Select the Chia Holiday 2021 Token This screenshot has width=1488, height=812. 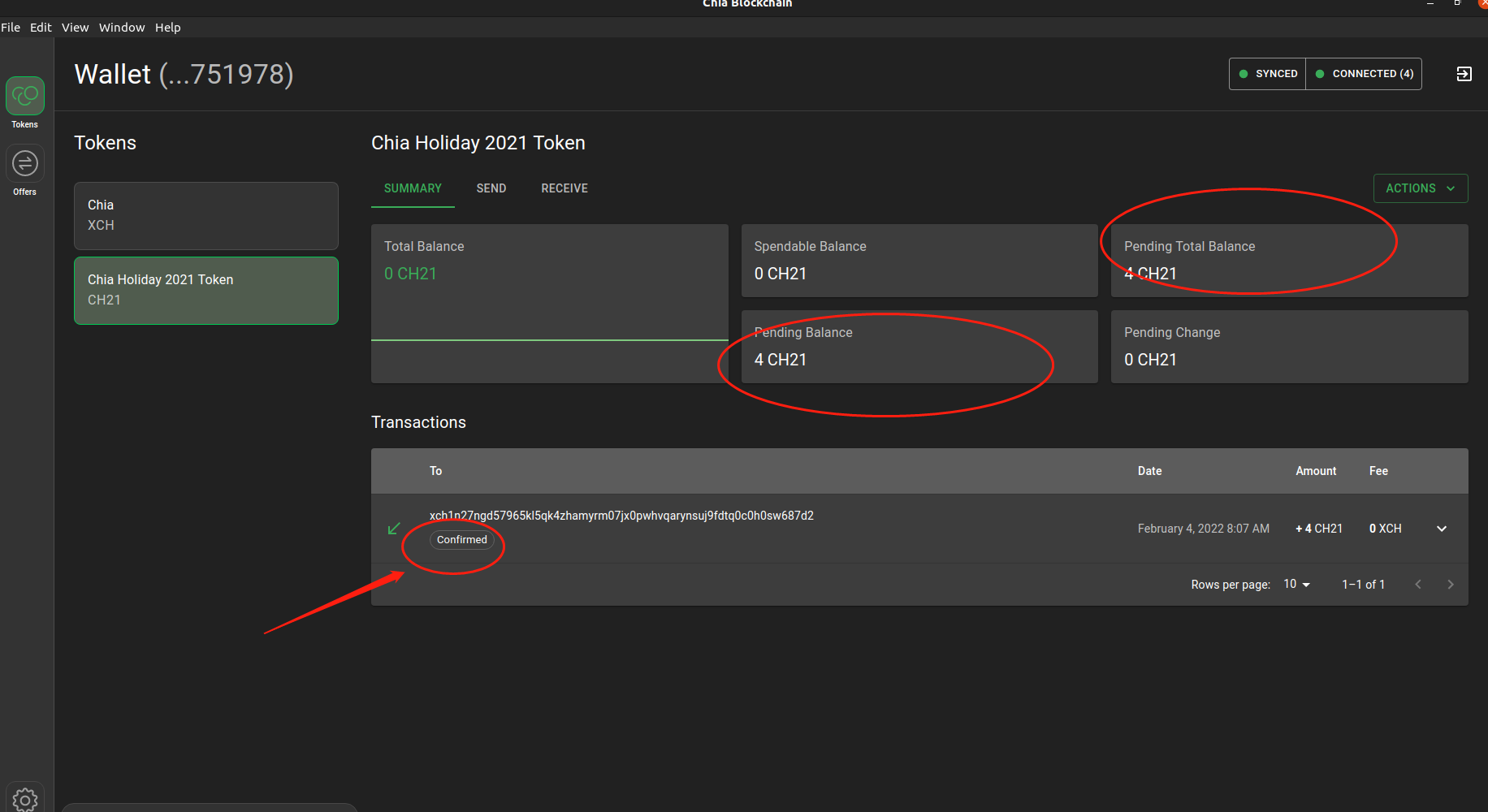205,290
